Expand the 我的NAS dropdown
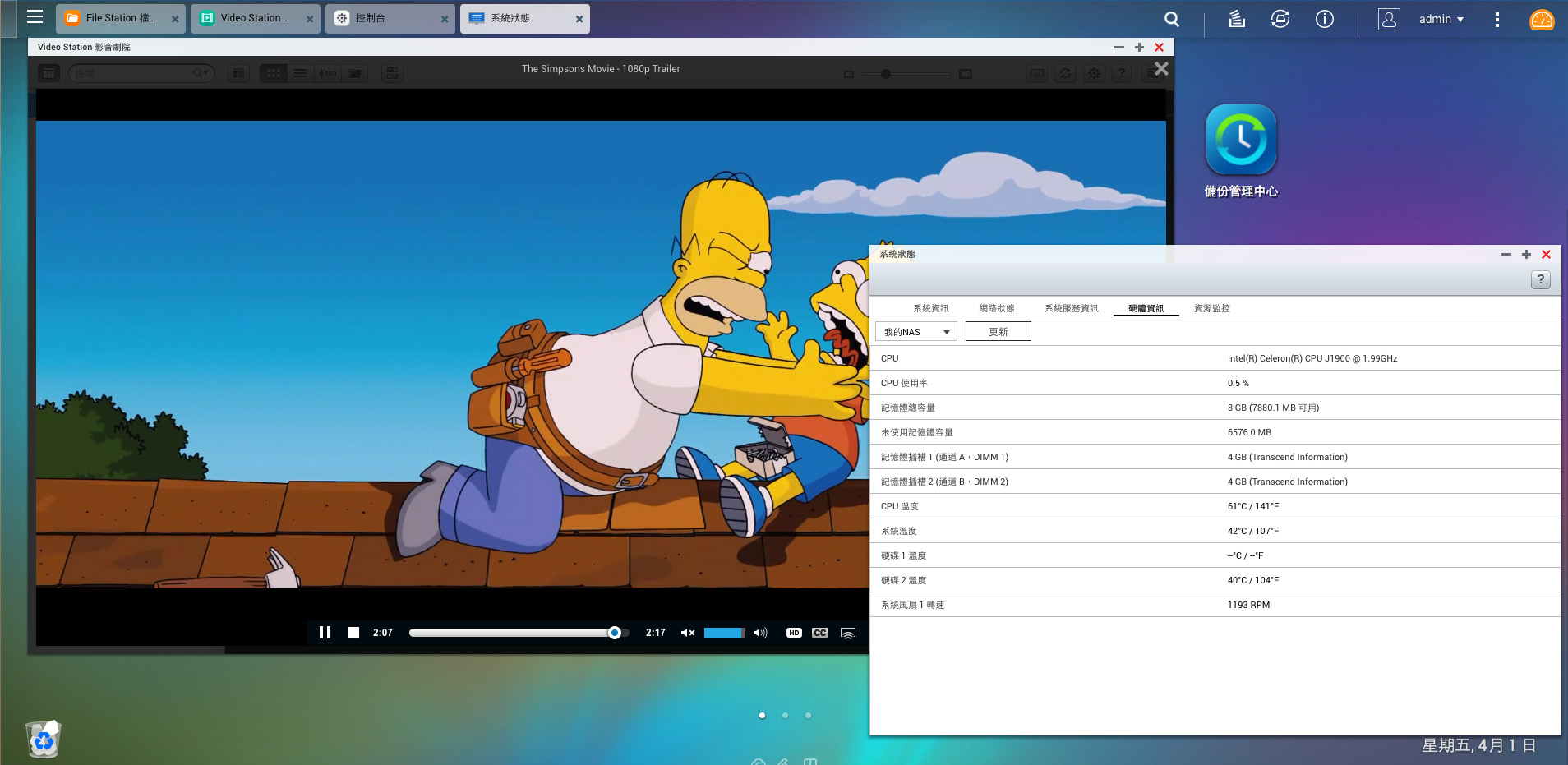Image resolution: width=1568 pixels, height=765 pixels. 916,332
